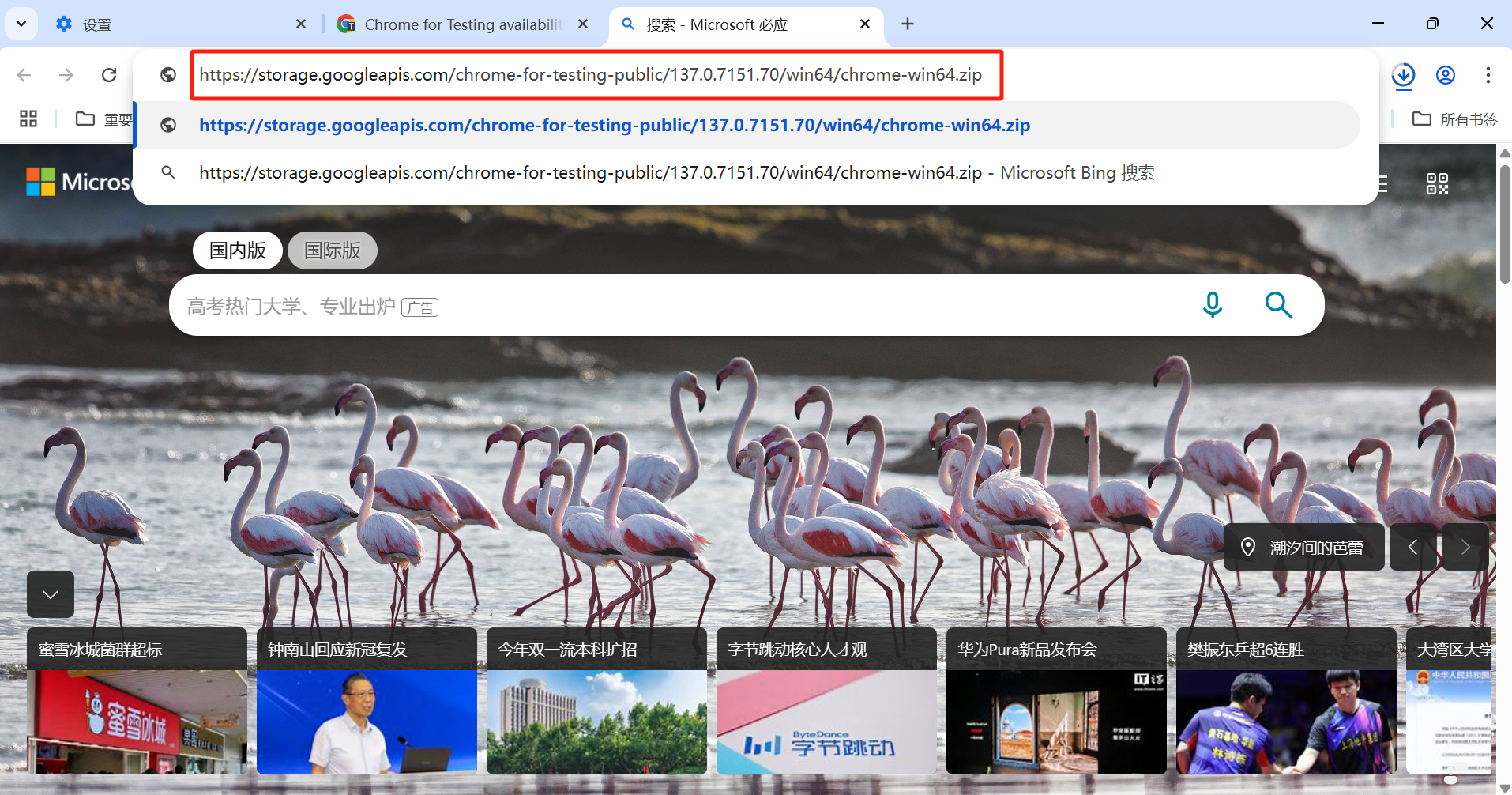Viewport: 1512px width, 795px height.
Task: Click the 潮汐间的芭蕾 location pin label
Action: [1303, 547]
